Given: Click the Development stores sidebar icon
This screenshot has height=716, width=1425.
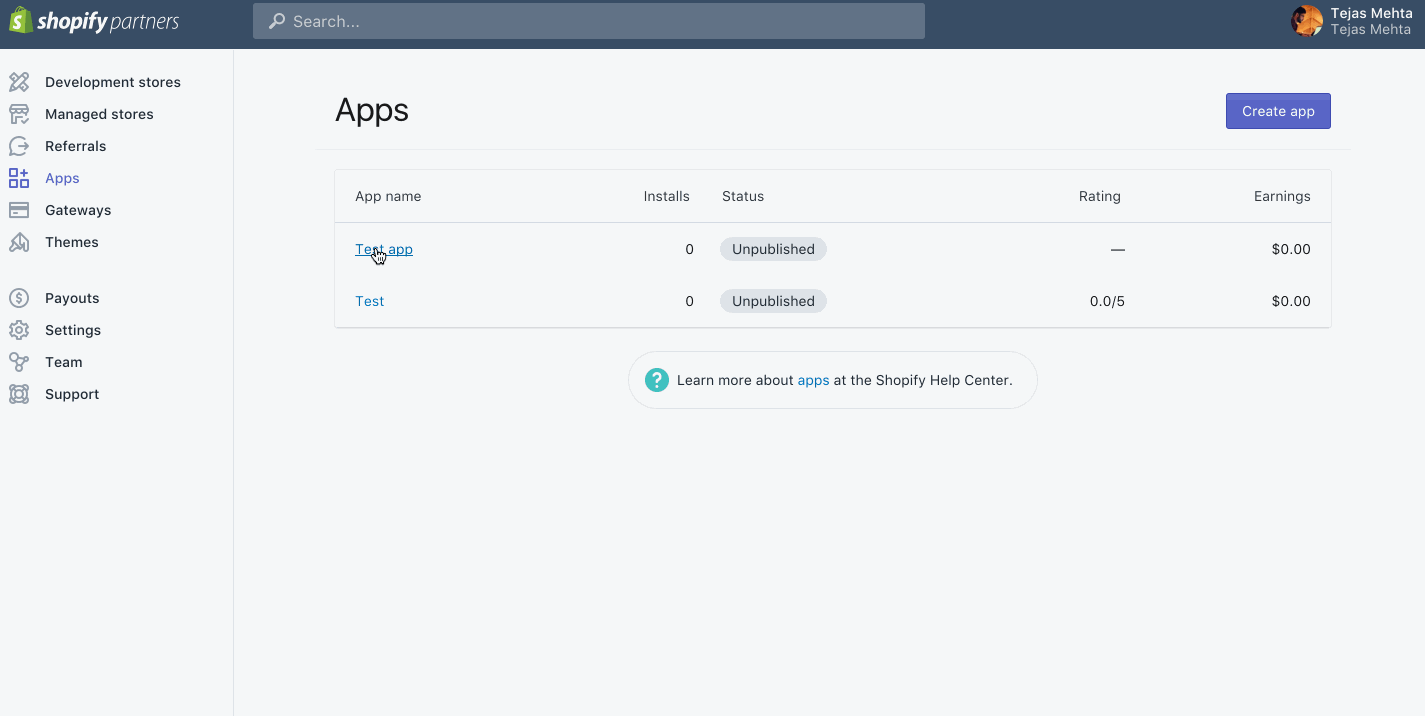Looking at the screenshot, I should [x=19, y=82].
